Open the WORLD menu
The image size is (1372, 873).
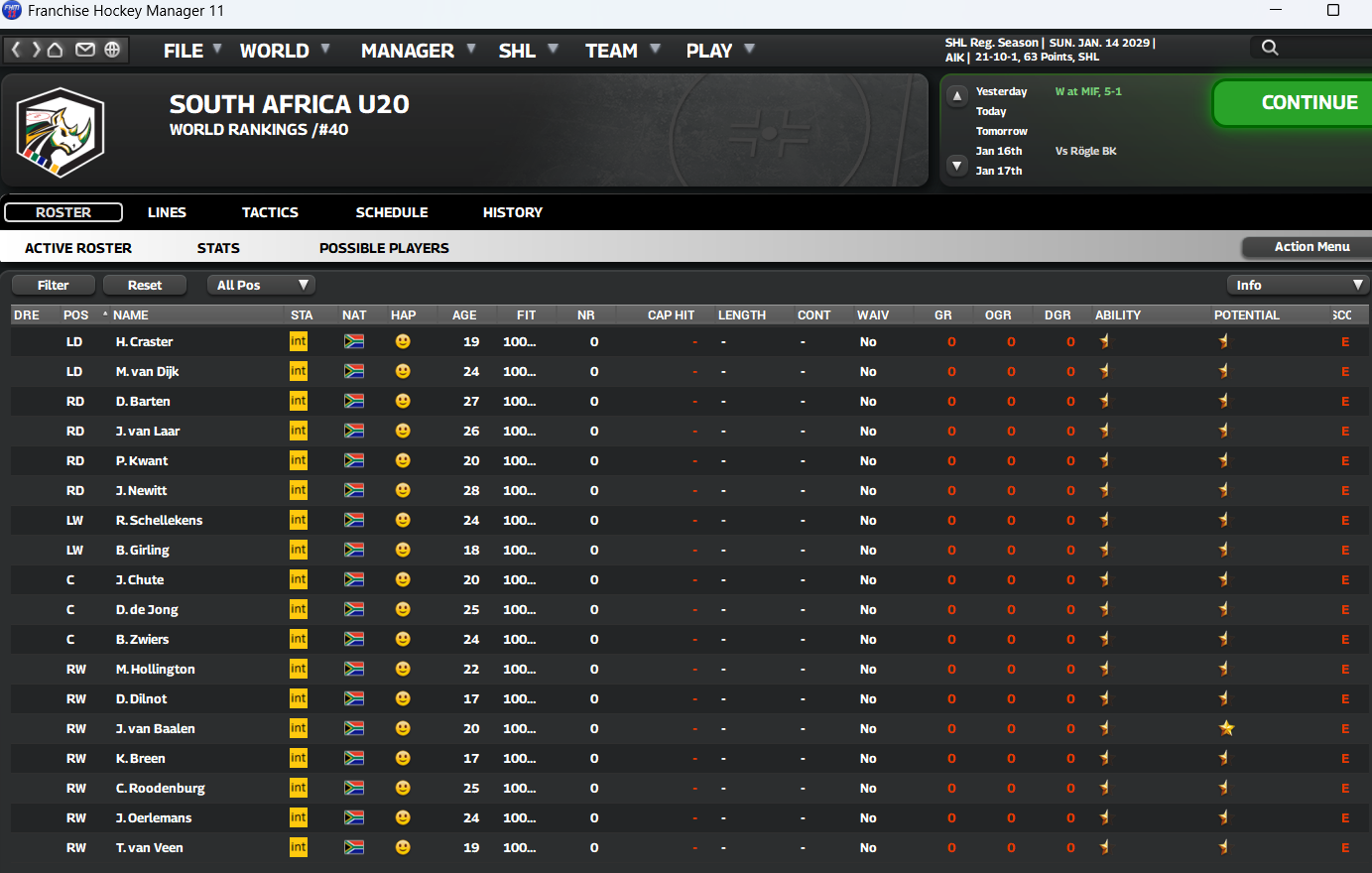275,51
